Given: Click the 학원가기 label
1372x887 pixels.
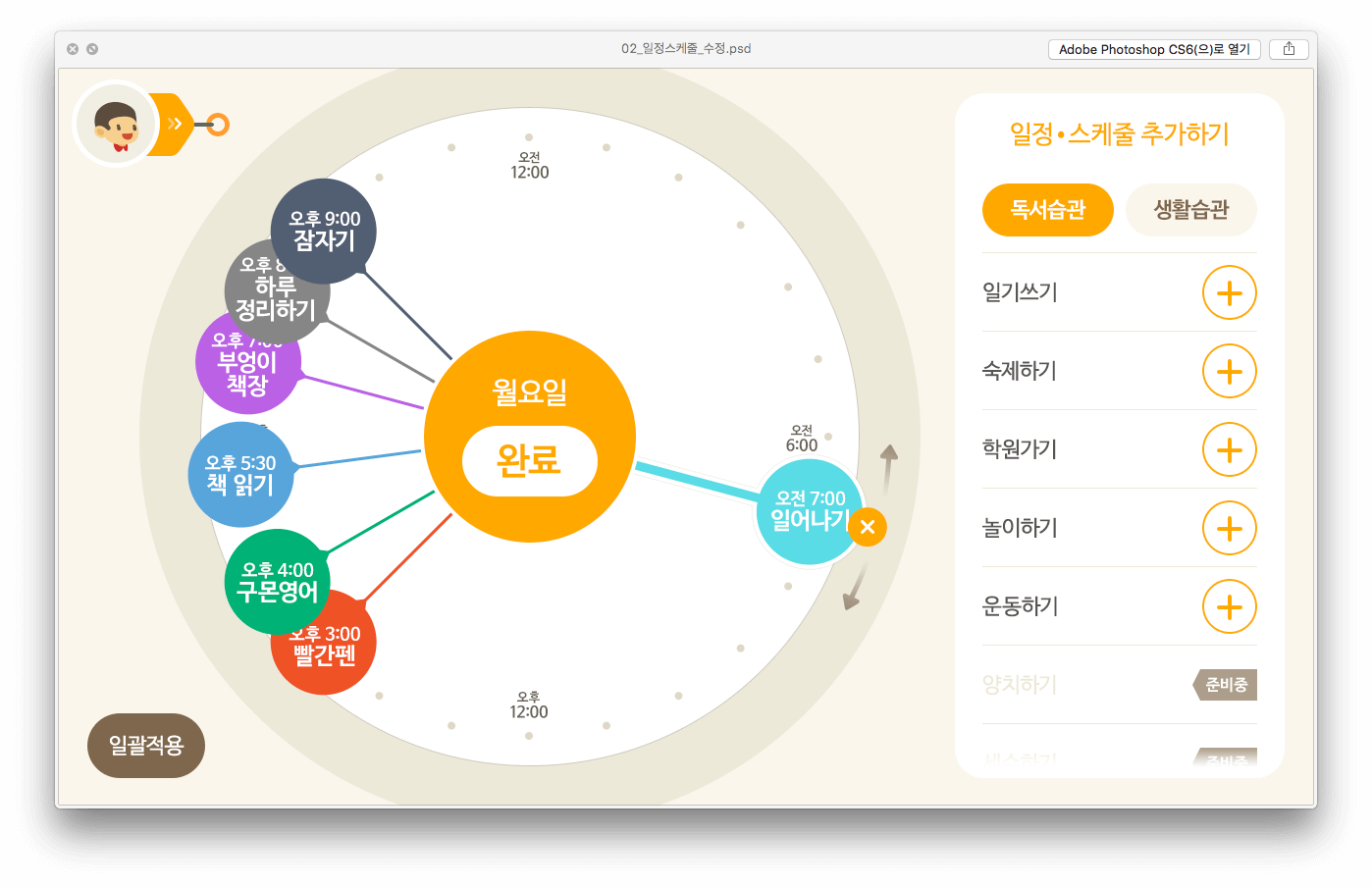Looking at the screenshot, I should (x=1020, y=449).
